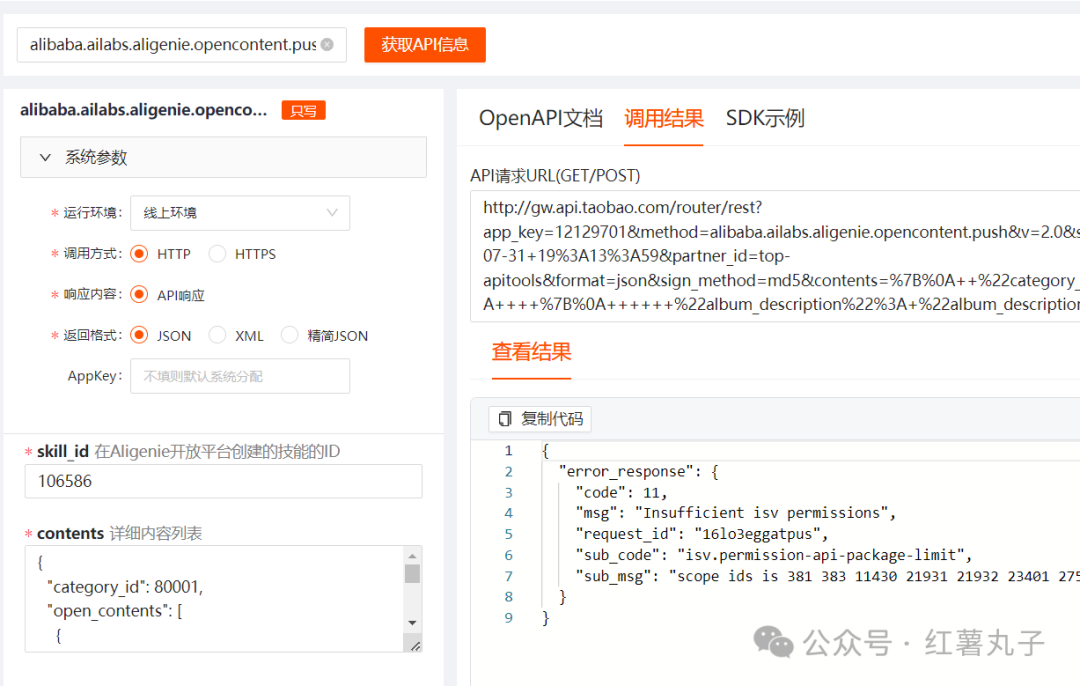Click the "code": 11 line

[621, 492]
